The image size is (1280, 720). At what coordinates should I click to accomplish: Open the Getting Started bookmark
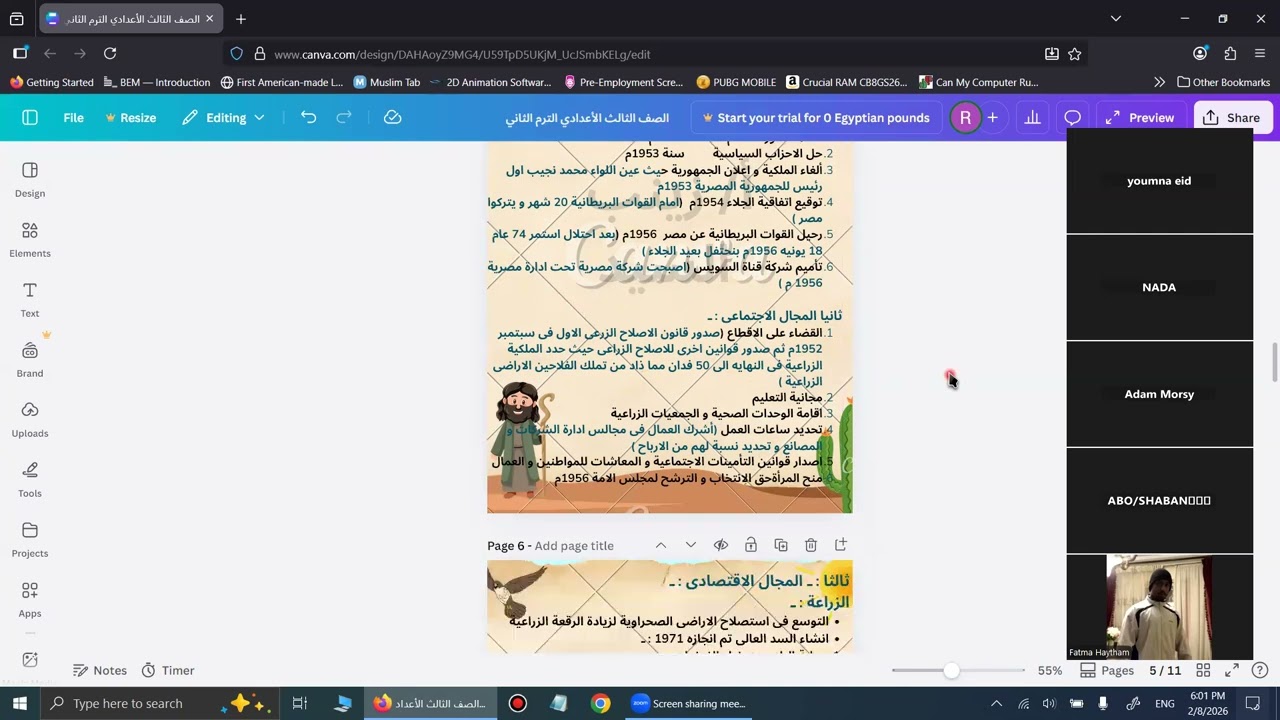point(52,82)
